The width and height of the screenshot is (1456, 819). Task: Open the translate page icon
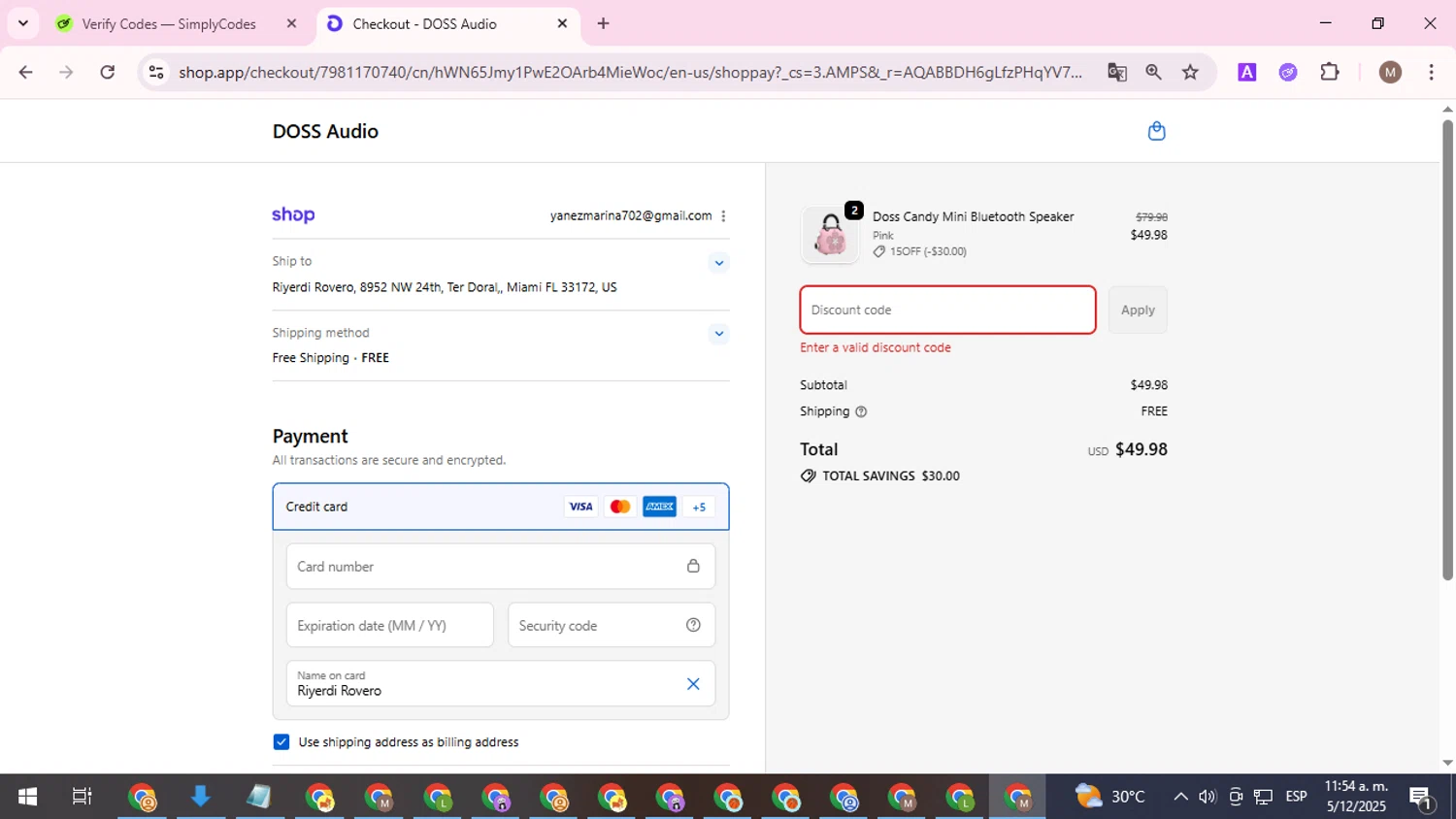[1117, 72]
